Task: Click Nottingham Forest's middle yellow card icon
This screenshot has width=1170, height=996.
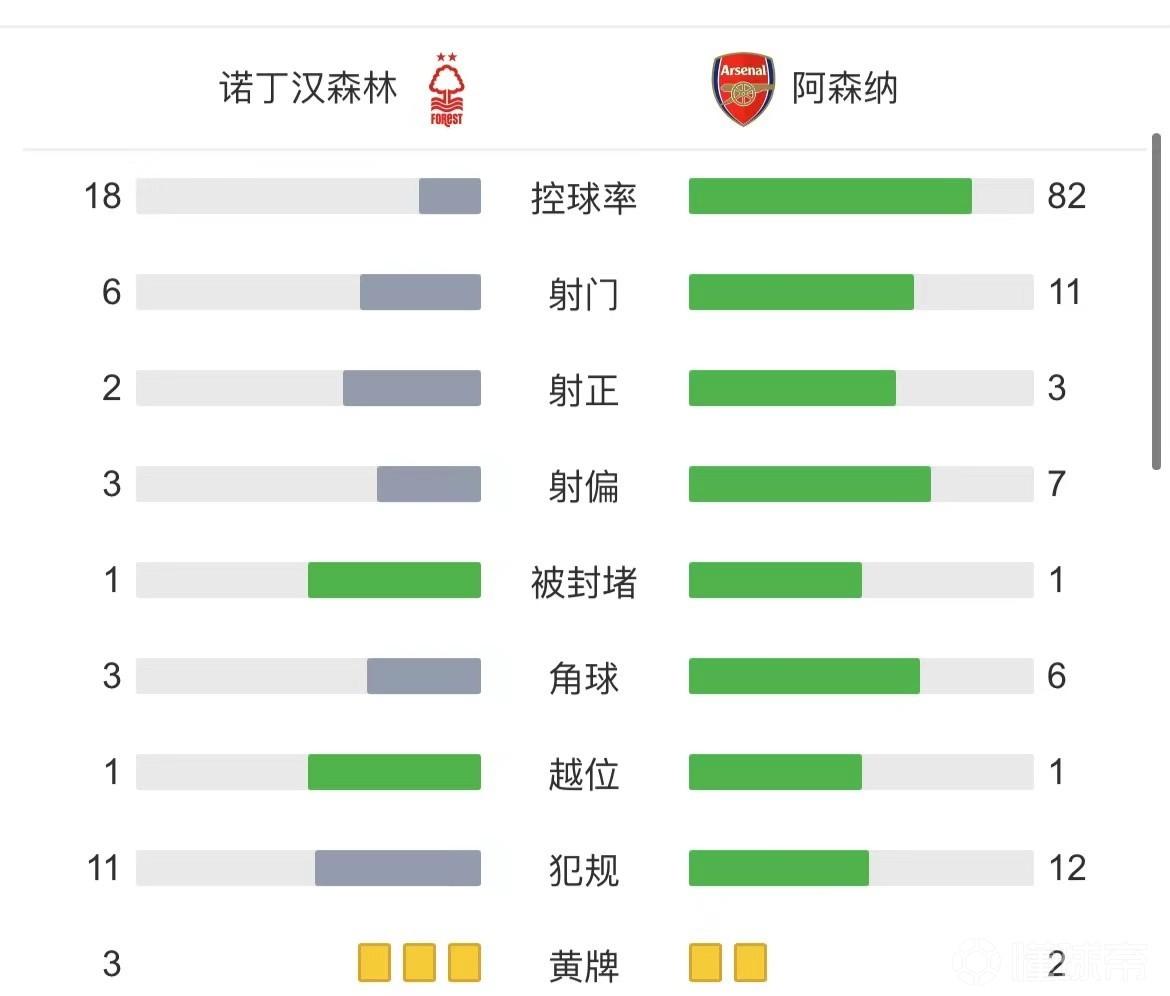Action: (420, 962)
